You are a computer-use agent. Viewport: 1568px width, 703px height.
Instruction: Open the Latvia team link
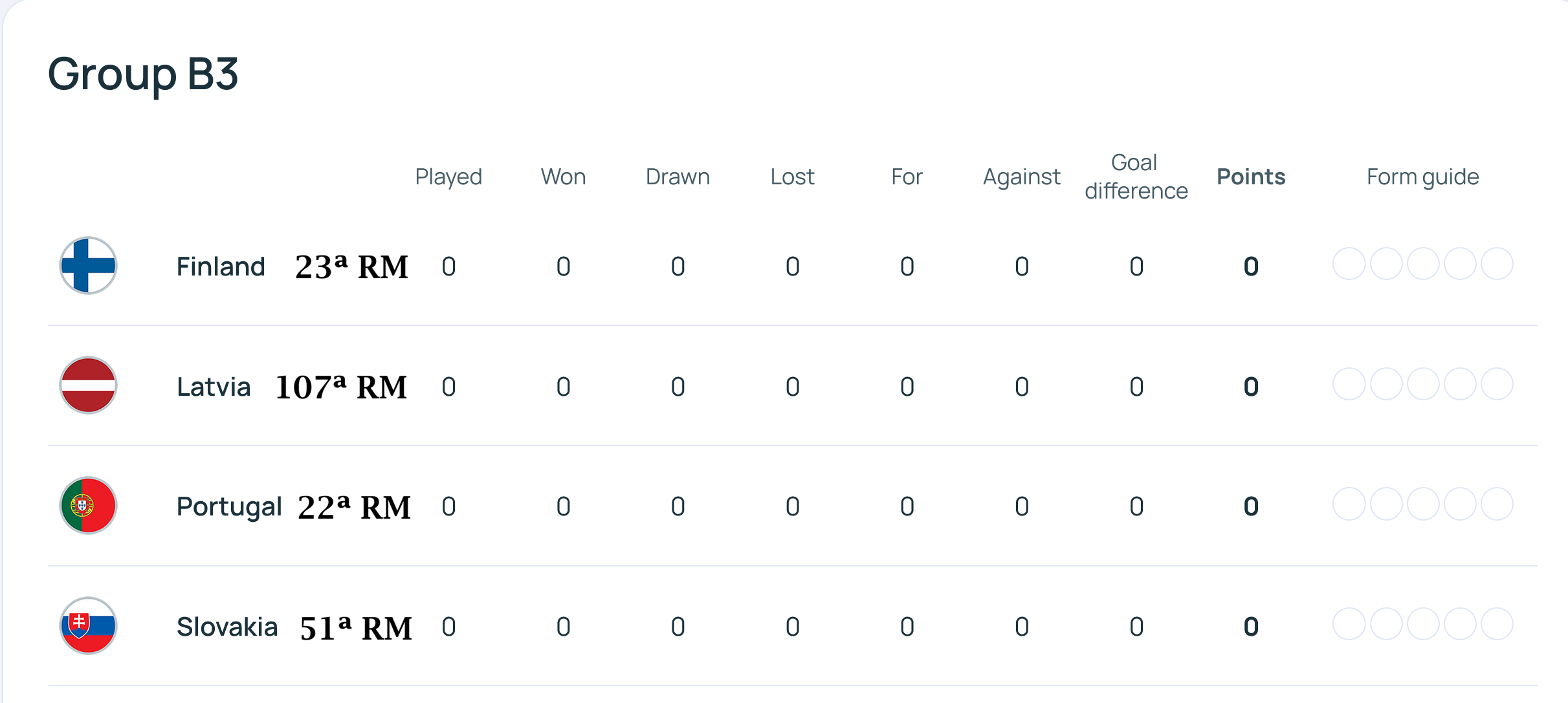click(214, 387)
